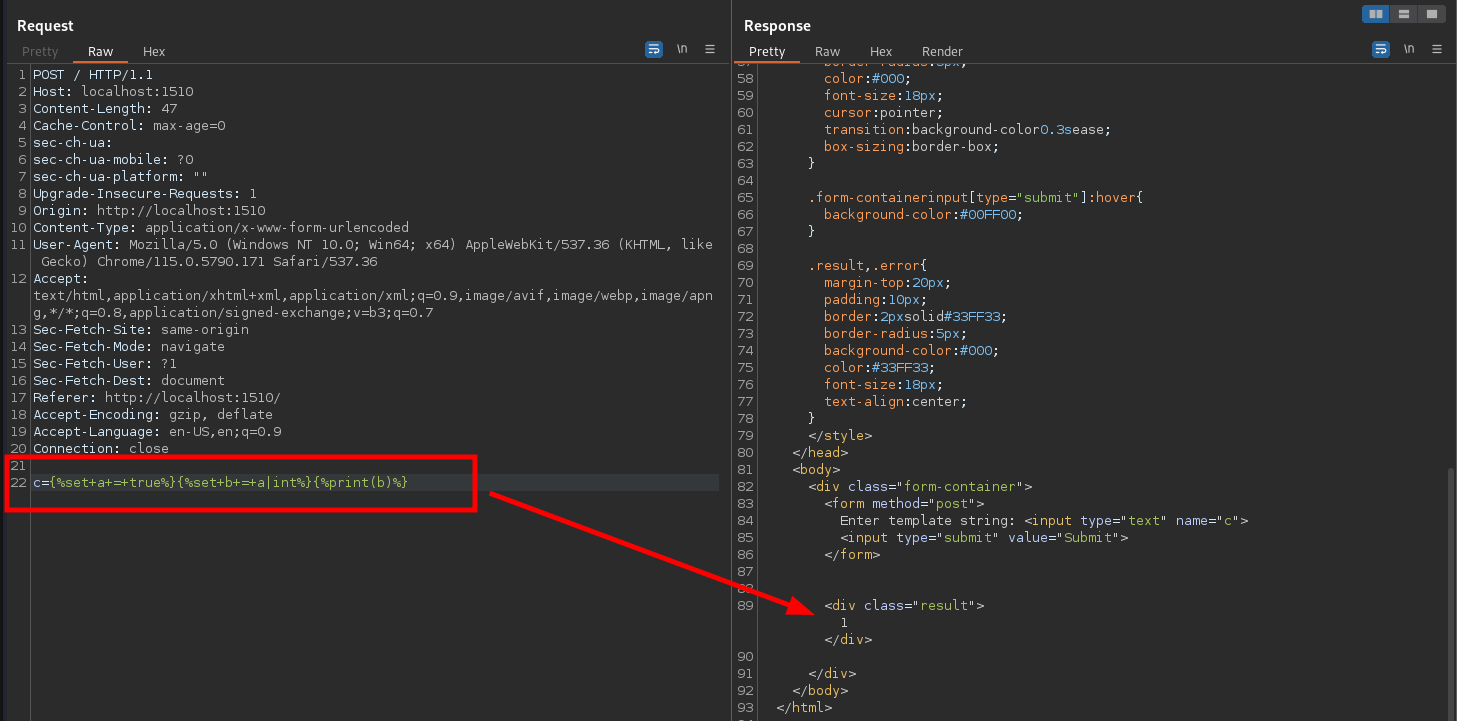Click the 'Connection: close' header line

101,448
